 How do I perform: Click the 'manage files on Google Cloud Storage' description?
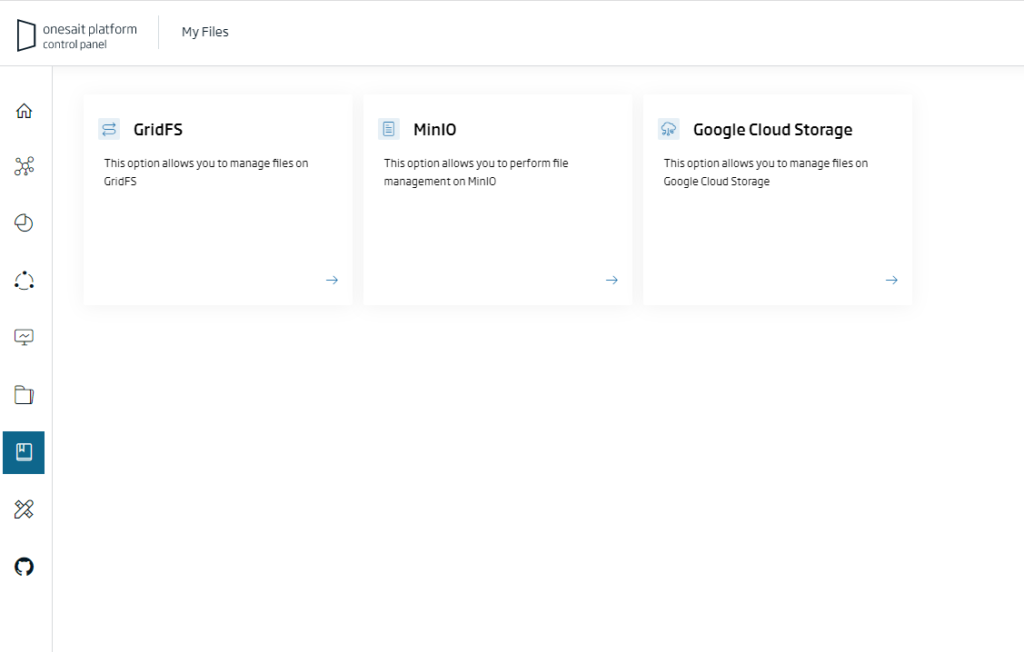pos(765,172)
